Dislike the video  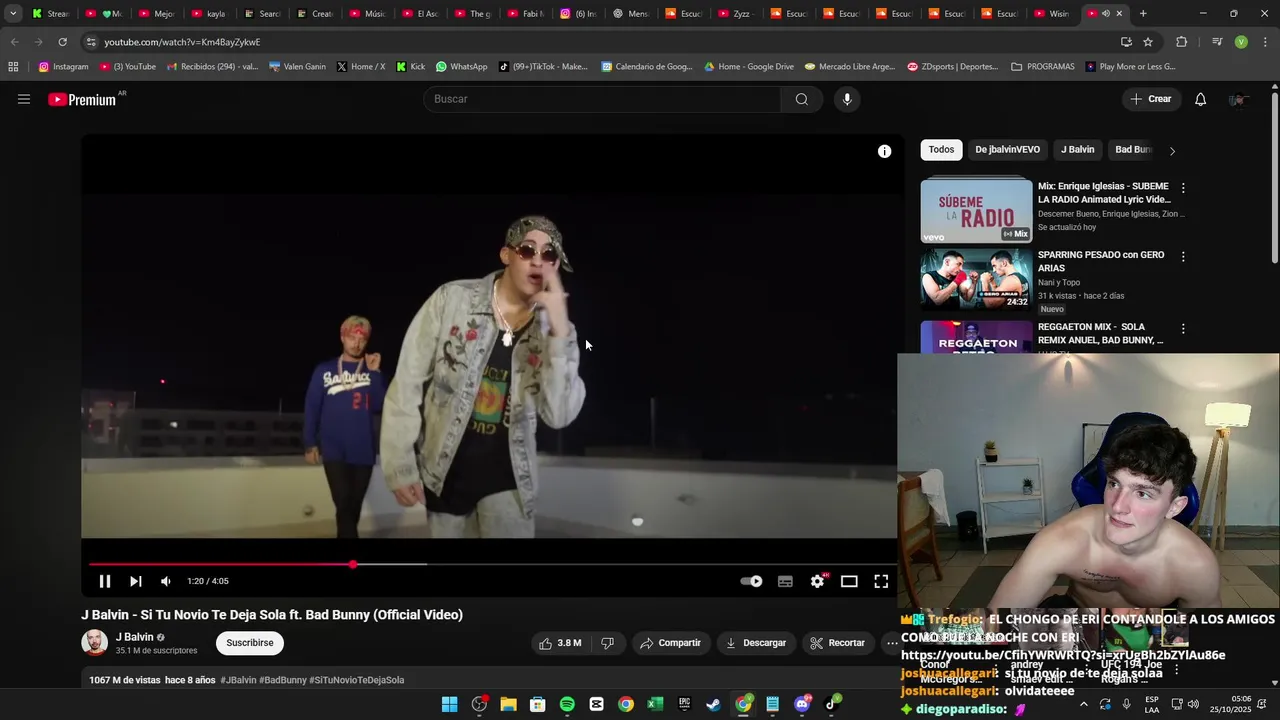click(x=607, y=643)
